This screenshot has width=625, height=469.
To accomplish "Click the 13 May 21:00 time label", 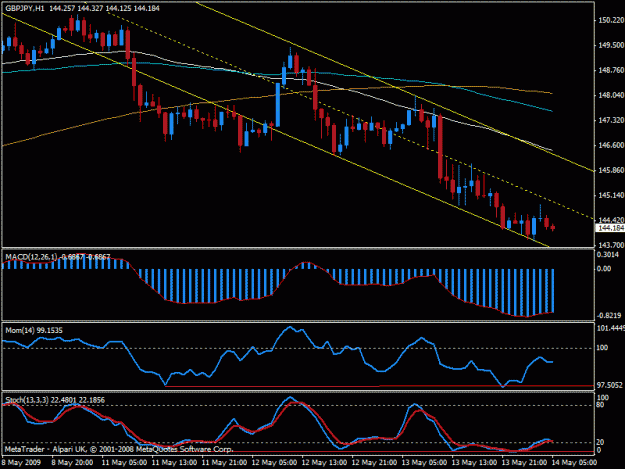I will 524,463.
